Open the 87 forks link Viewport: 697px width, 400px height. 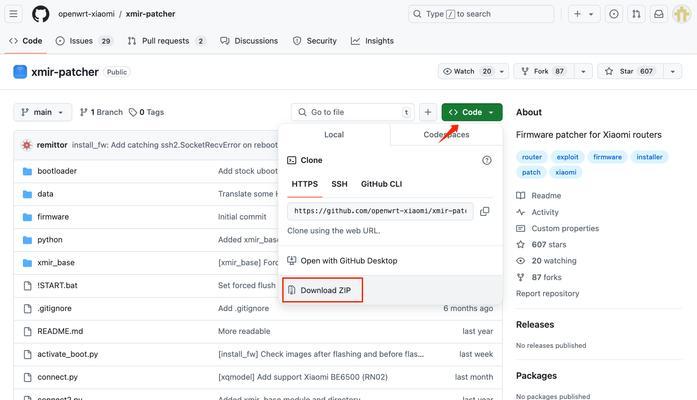tap(539, 277)
